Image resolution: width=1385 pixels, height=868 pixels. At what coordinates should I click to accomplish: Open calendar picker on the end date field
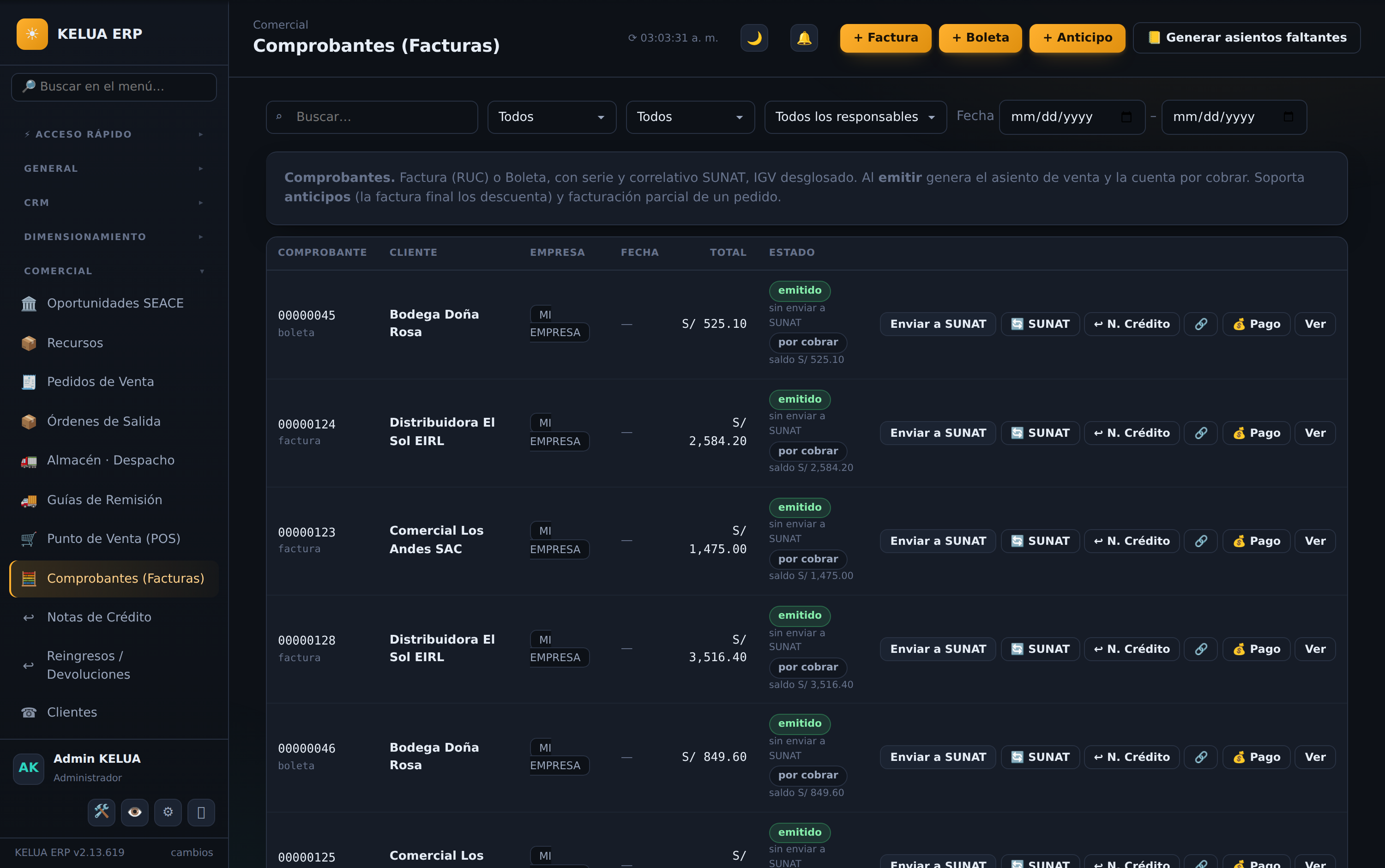click(1289, 117)
